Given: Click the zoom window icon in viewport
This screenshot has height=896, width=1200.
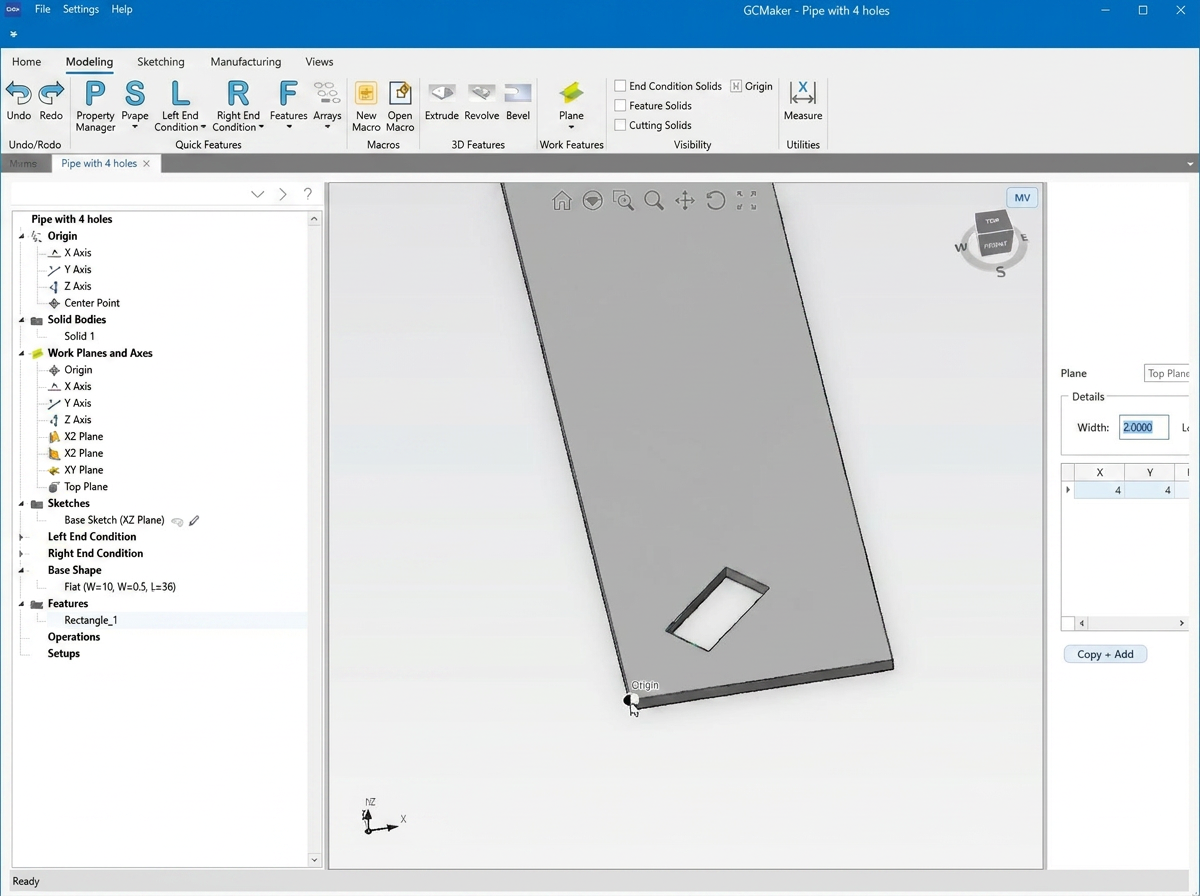Looking at the screenshot, I should [624, 201].
